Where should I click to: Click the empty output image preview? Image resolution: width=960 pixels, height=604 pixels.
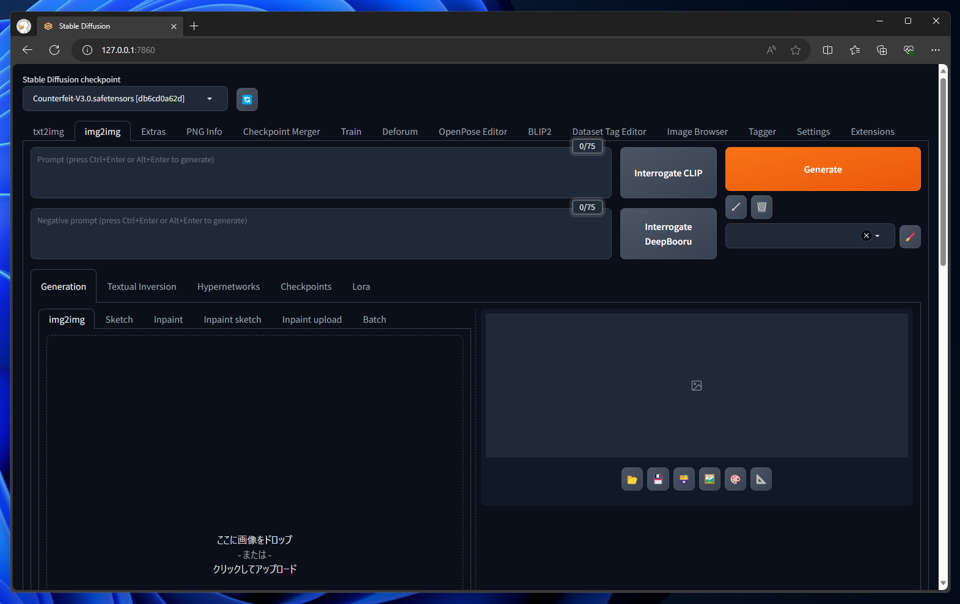[697, 386]
